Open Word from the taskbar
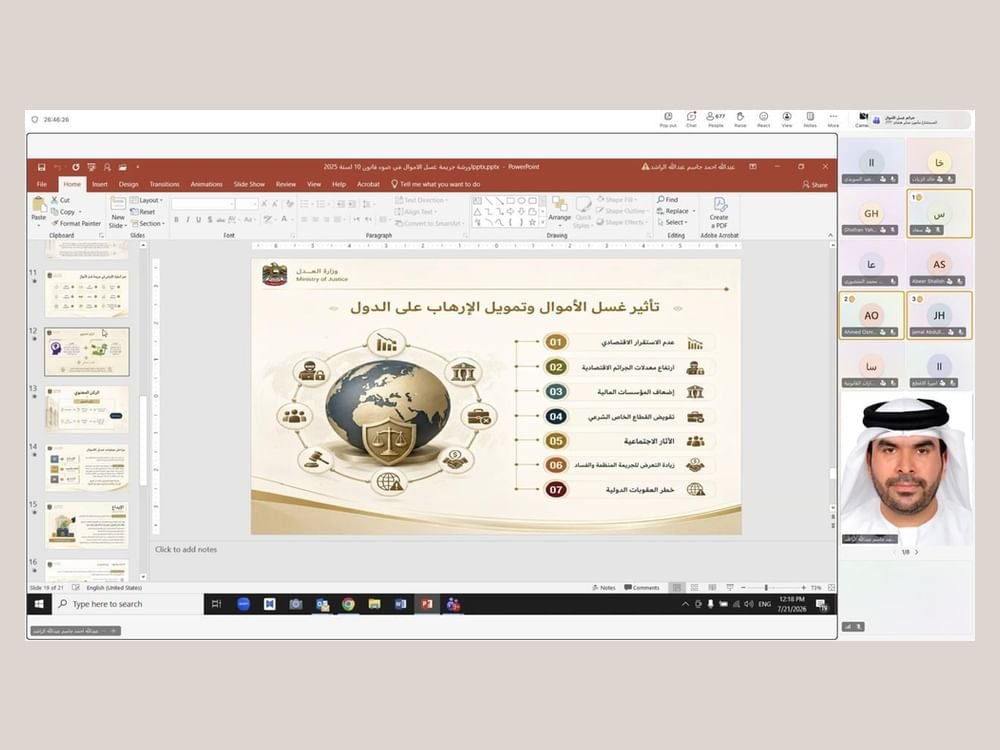Image resolution: width=1000 pixels, height=750 pixels. pos(401,604)
